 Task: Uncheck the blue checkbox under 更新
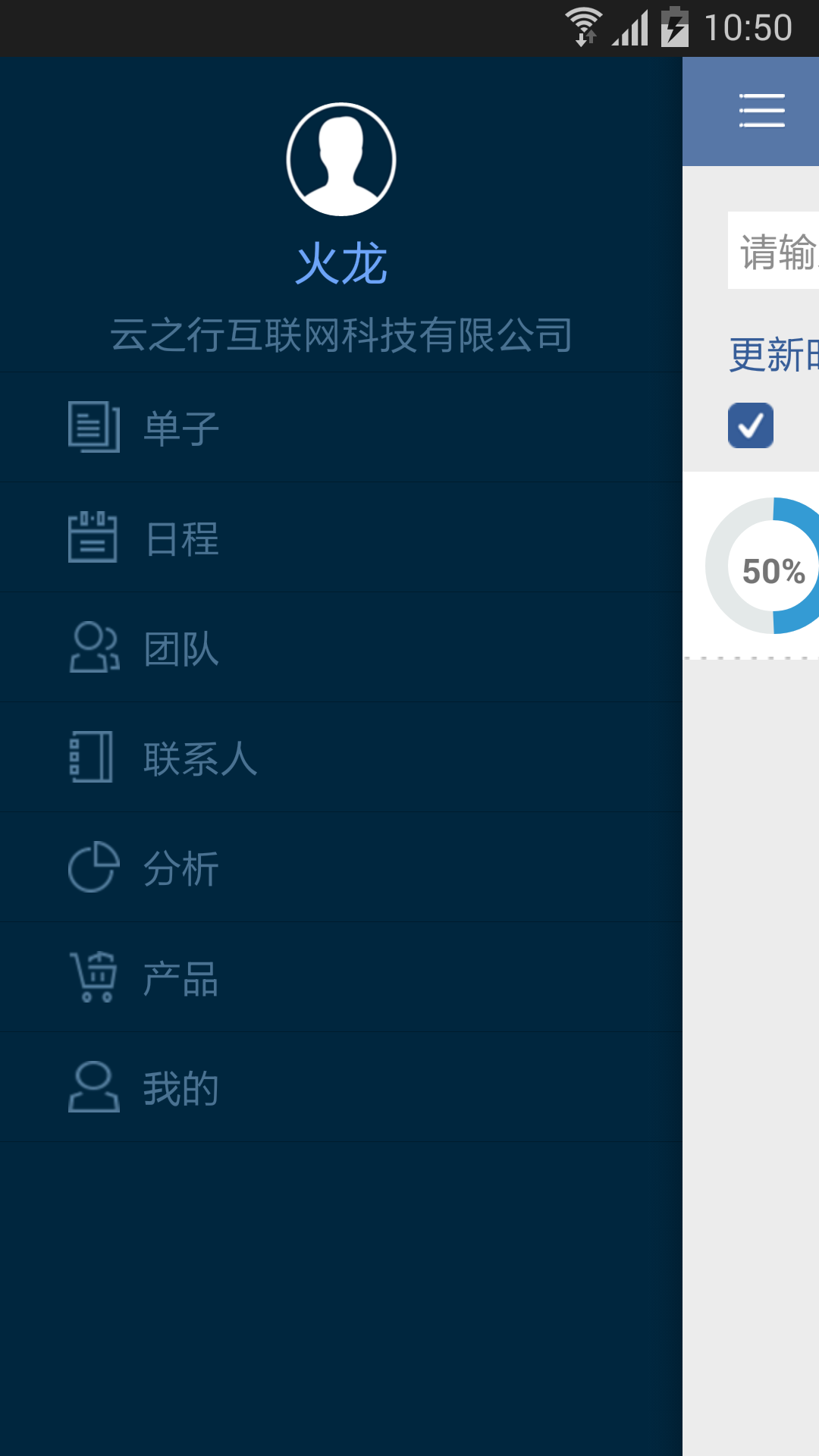coord(751,425)
